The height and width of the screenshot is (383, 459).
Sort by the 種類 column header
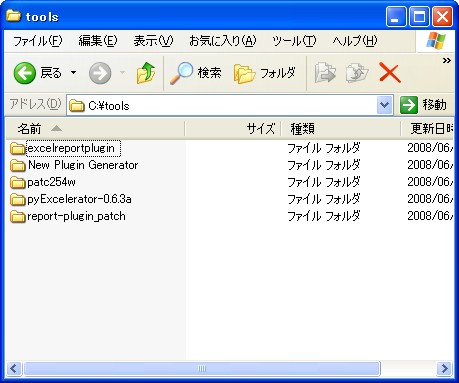[341, 129]
